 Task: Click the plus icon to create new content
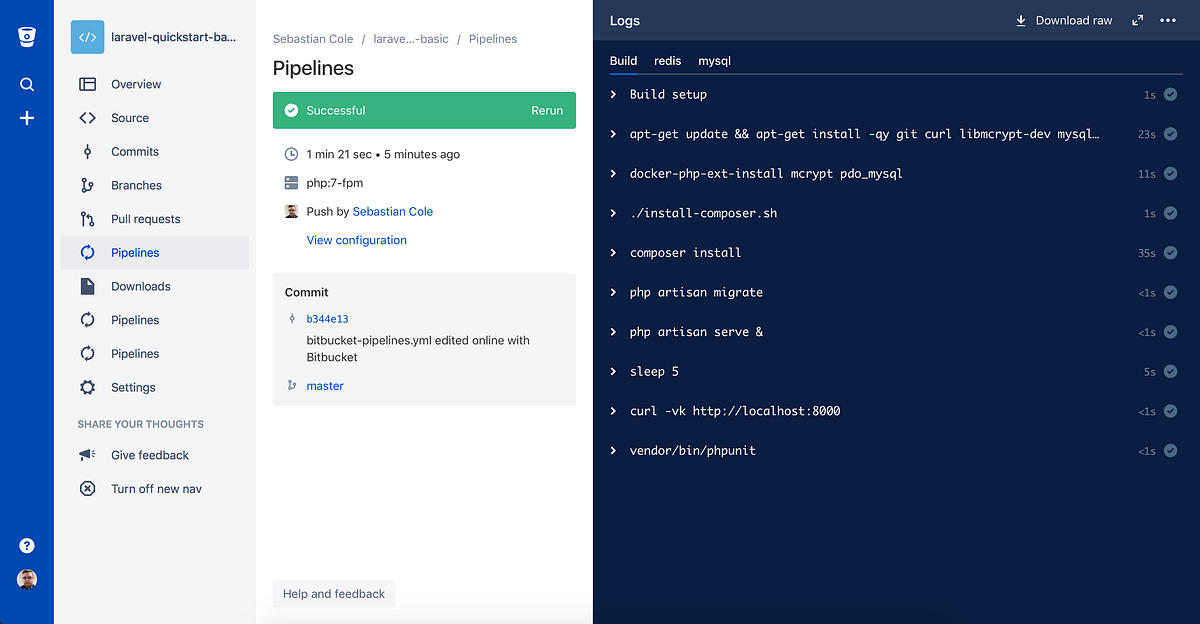tap(26, 117)
